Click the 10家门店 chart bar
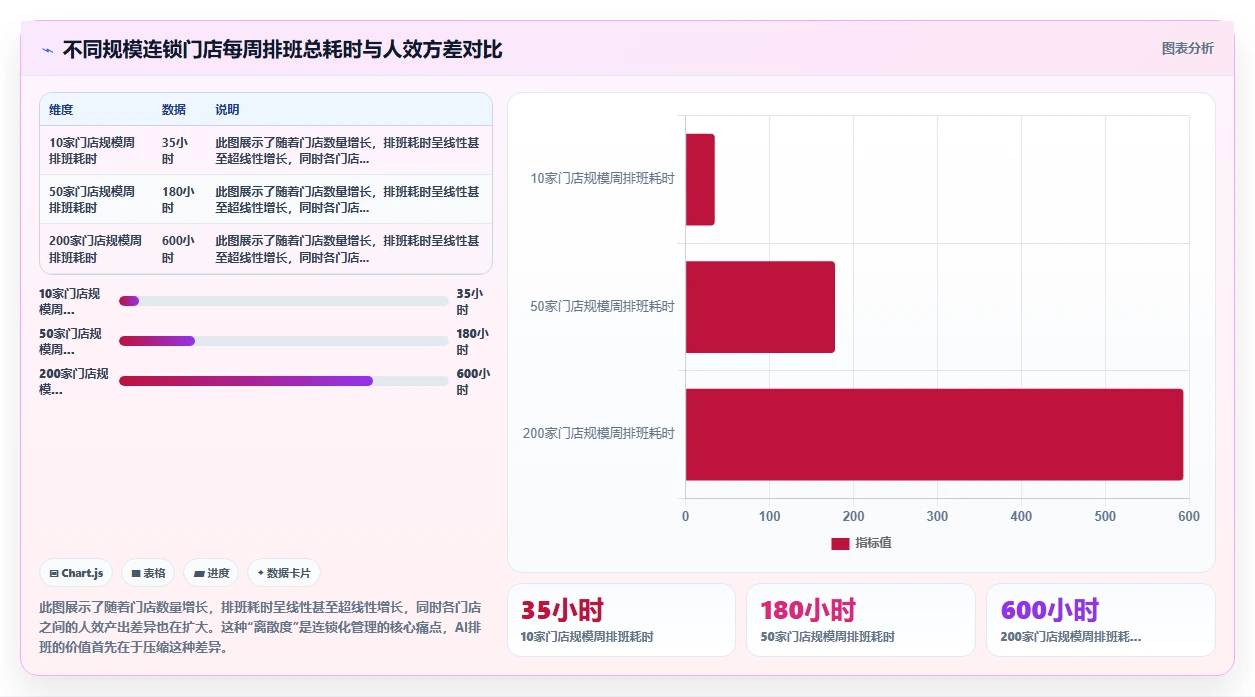The image size is (1255, 697). point(700,179)
